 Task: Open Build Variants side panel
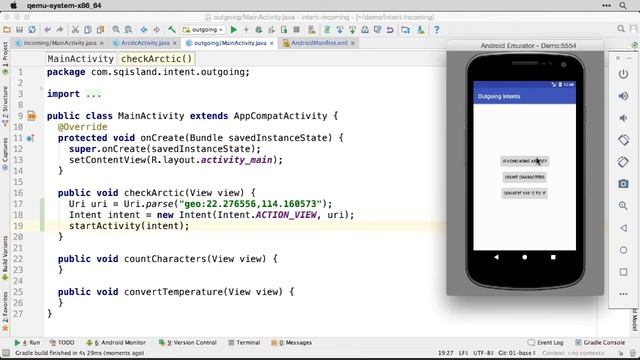click(5, 258)
